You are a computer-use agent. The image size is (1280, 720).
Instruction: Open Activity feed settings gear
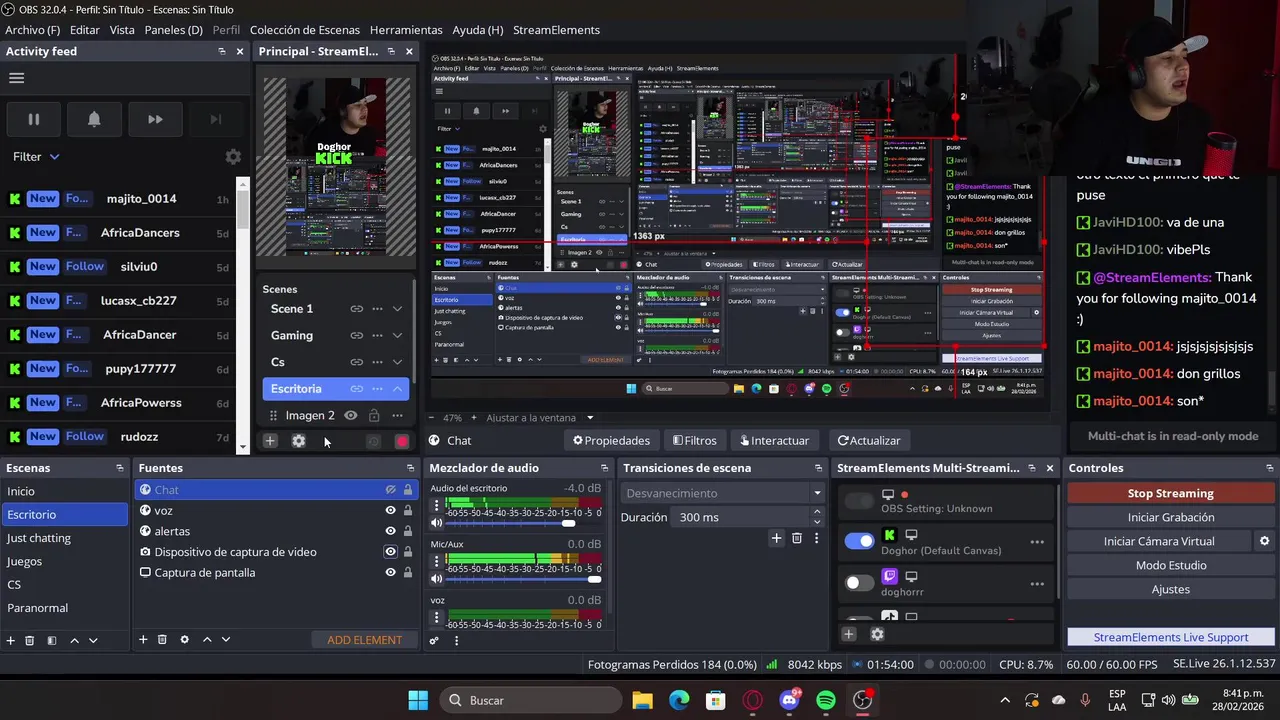[233, 157]
